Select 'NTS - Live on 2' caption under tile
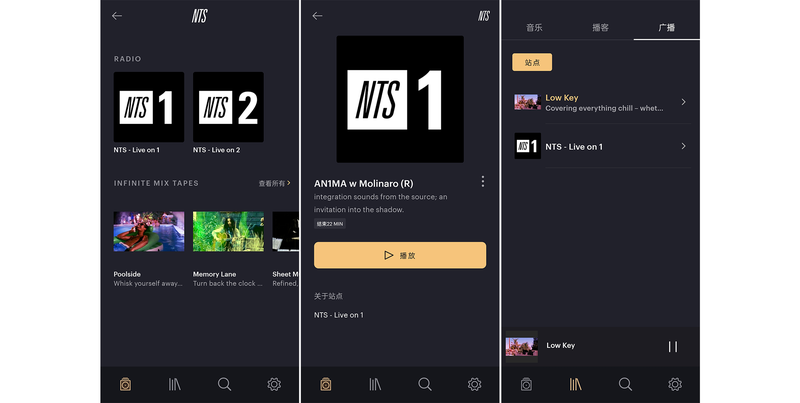Screen dimensions: 800x403 (216, 150)
